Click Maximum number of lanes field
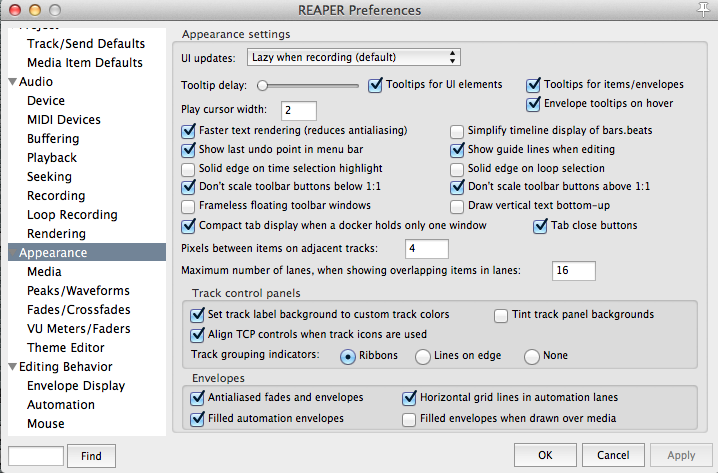718x473 pixels. click(574, 271)
